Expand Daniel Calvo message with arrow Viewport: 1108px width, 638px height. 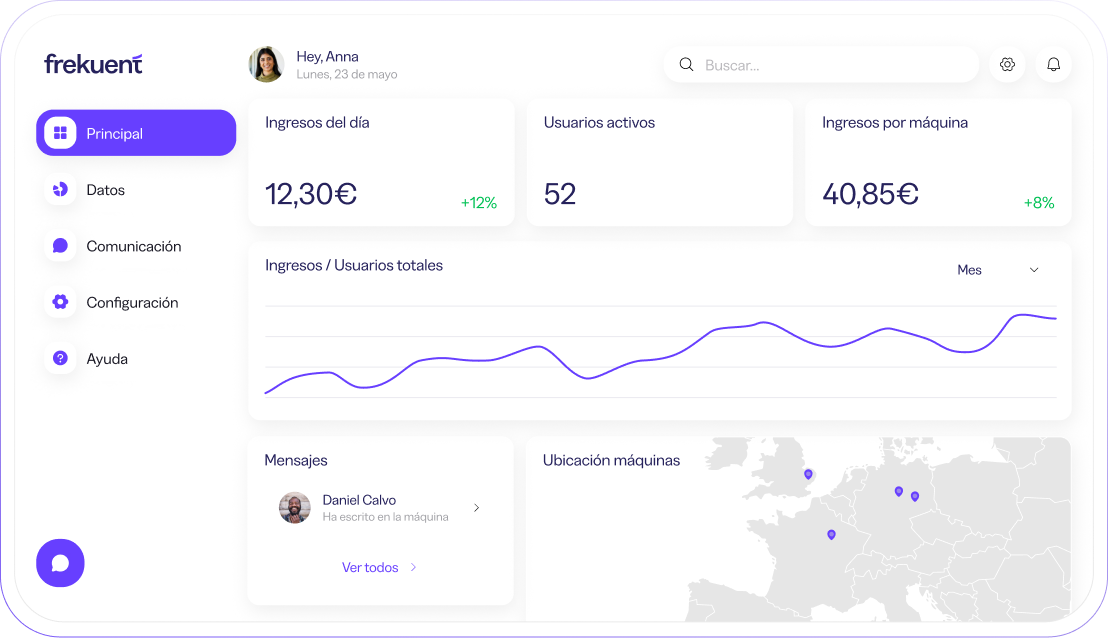pyautogui.click(x=477, y=508)
